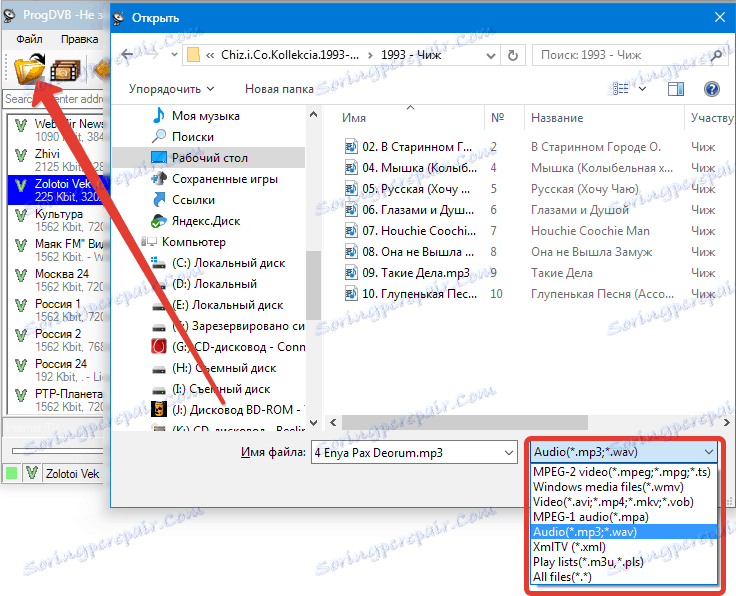Open the Упорядочить dropdown menu
The height and width of the screenshot is (596, 736).
[171, 89]
